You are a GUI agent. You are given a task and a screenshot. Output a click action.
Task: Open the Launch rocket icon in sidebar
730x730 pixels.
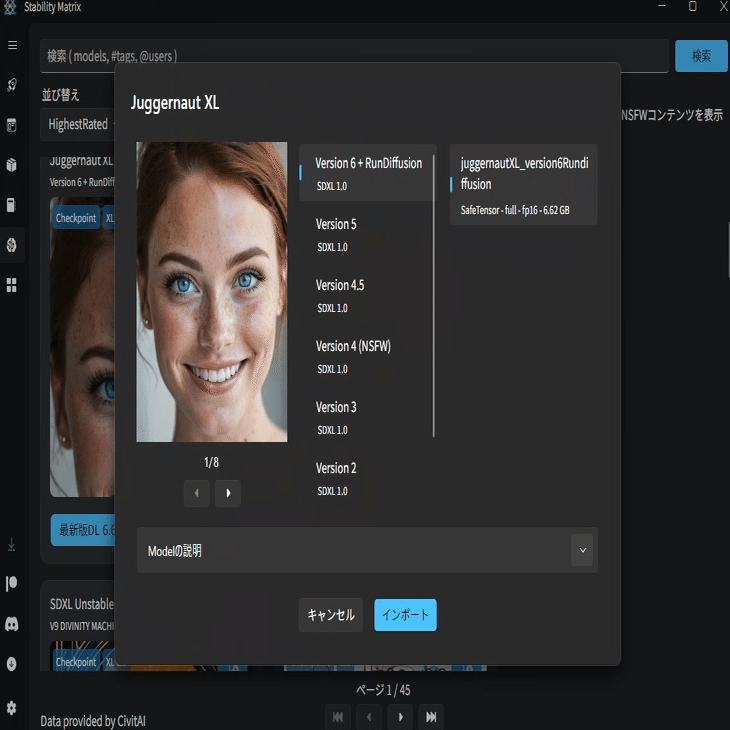pos(12,85)
